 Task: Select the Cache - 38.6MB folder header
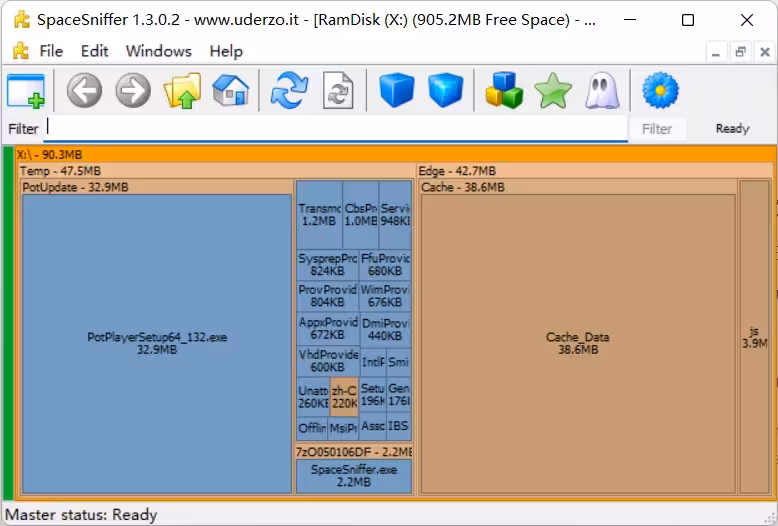pyautogui.click(x=578, y=187)
